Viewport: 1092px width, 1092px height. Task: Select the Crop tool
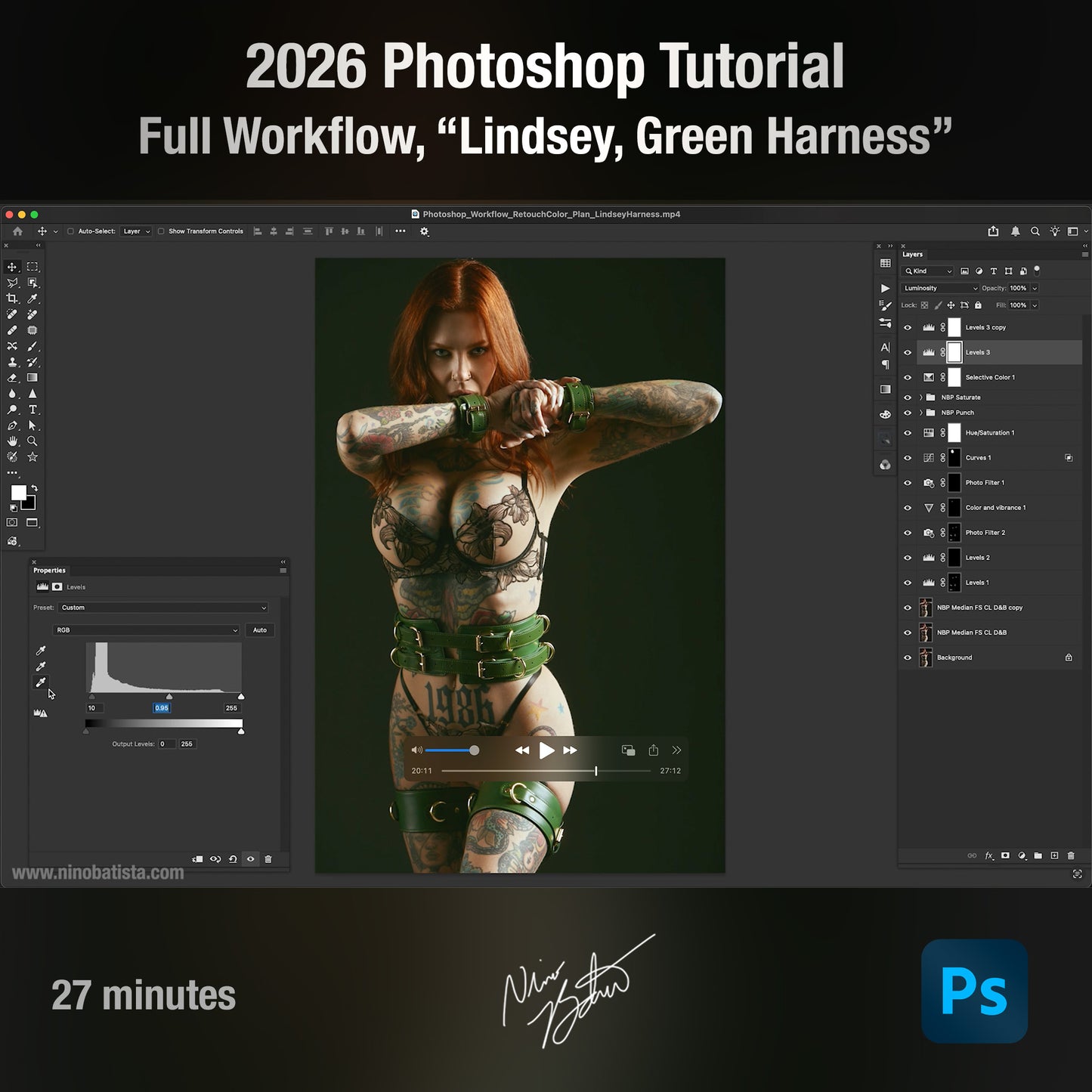(12, 298)
